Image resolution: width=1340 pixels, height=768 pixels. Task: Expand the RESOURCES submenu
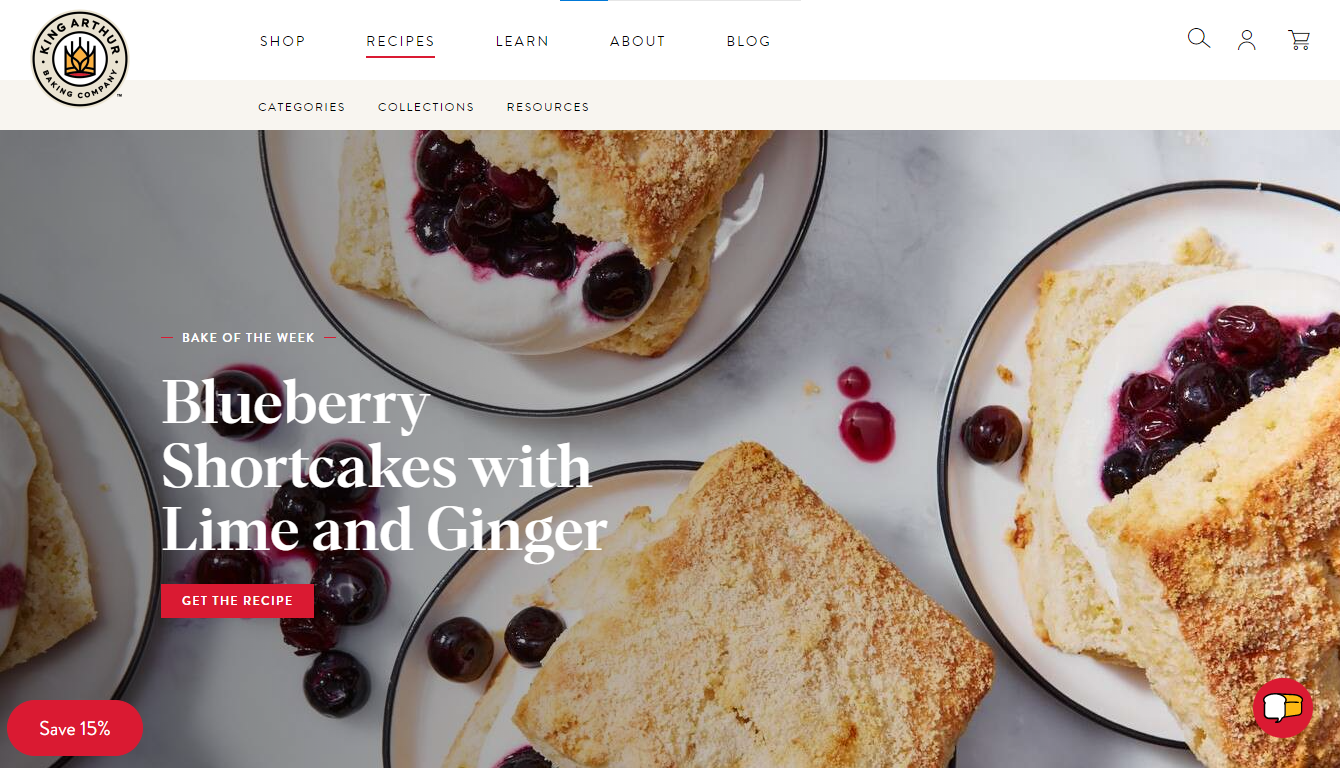[548, 107]
